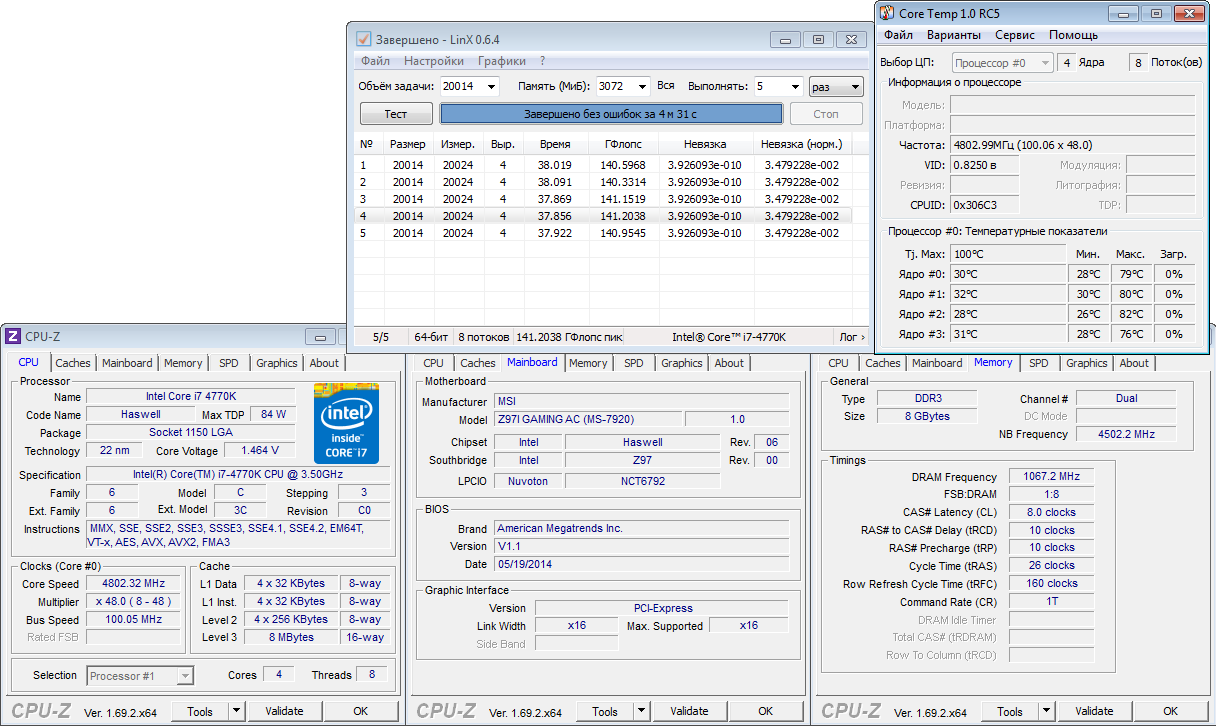This screenshot has height=726, width=1216.
Task: Open the 'Сервис' menu in Core Temp
Action: coord(1015,35)
